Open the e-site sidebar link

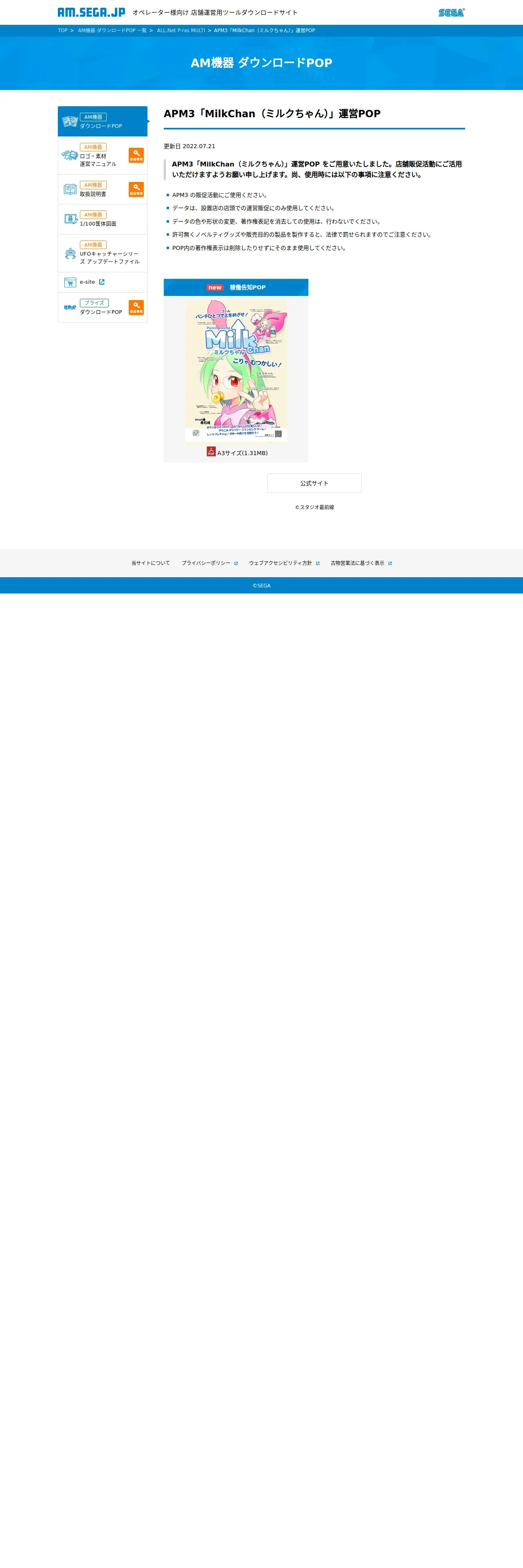point(102,283)
